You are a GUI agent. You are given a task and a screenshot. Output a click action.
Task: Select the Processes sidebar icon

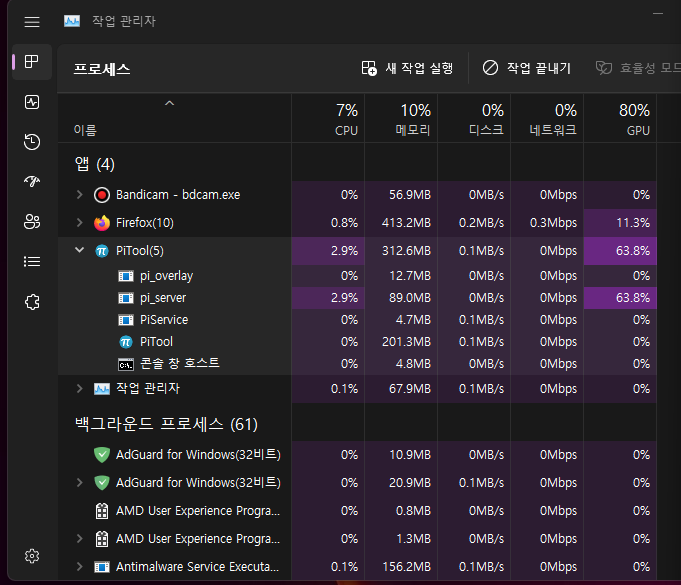[x=32, y=62]
